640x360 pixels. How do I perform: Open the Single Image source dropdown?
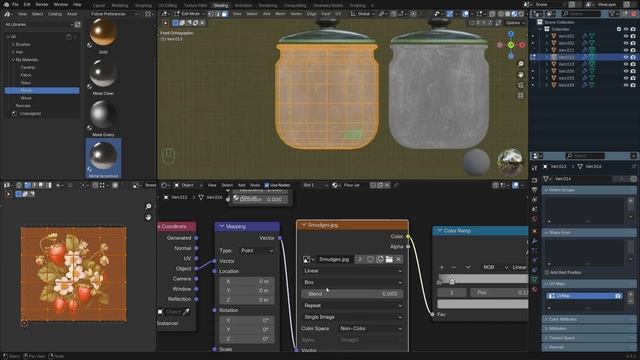coord(352,317)
